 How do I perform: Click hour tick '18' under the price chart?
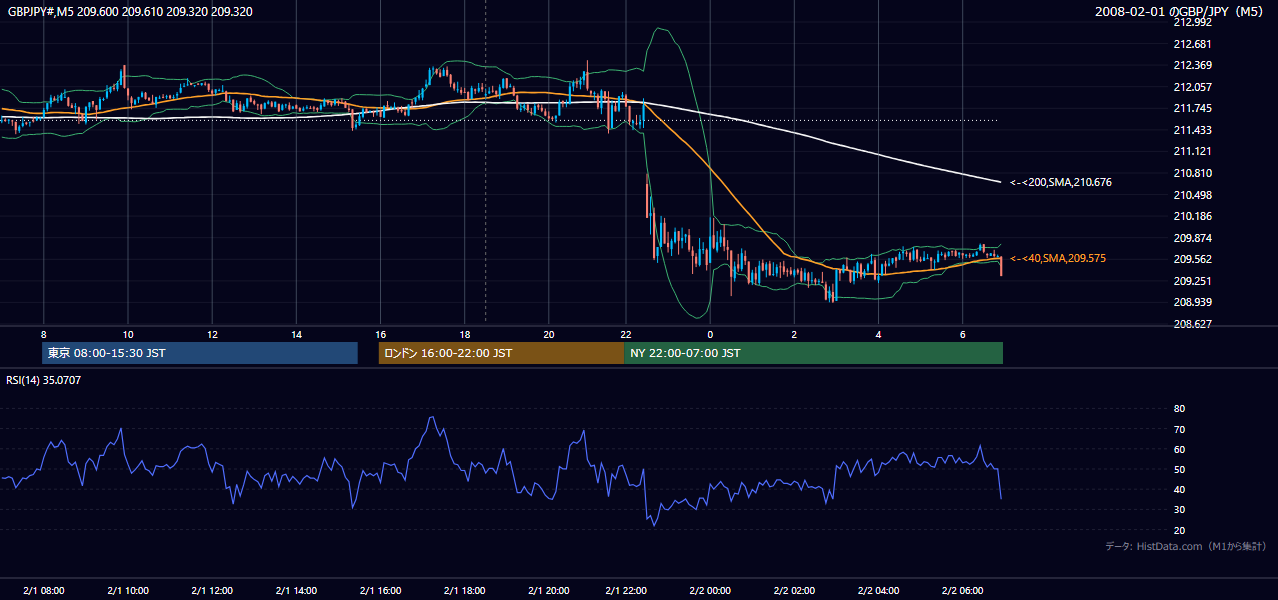[464, 334]
